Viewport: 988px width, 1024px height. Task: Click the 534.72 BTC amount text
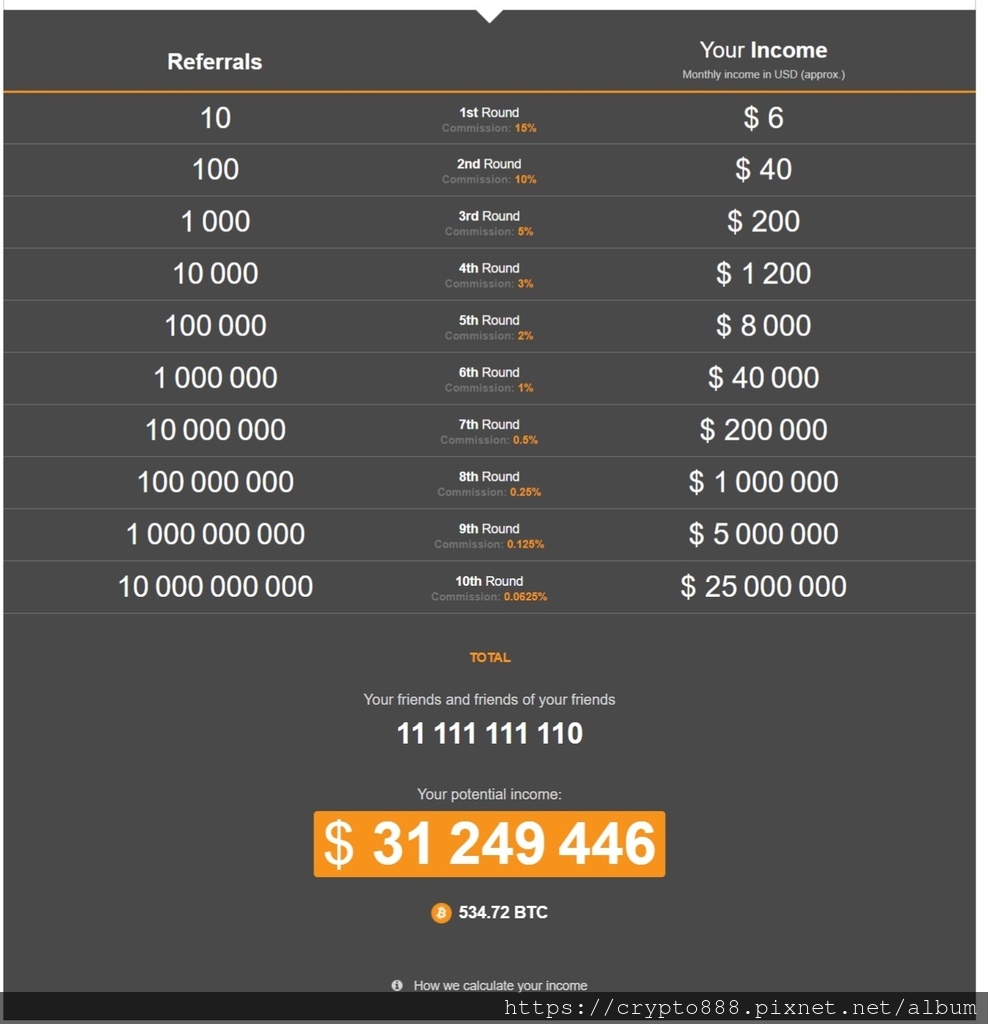(x=503, y=912)
